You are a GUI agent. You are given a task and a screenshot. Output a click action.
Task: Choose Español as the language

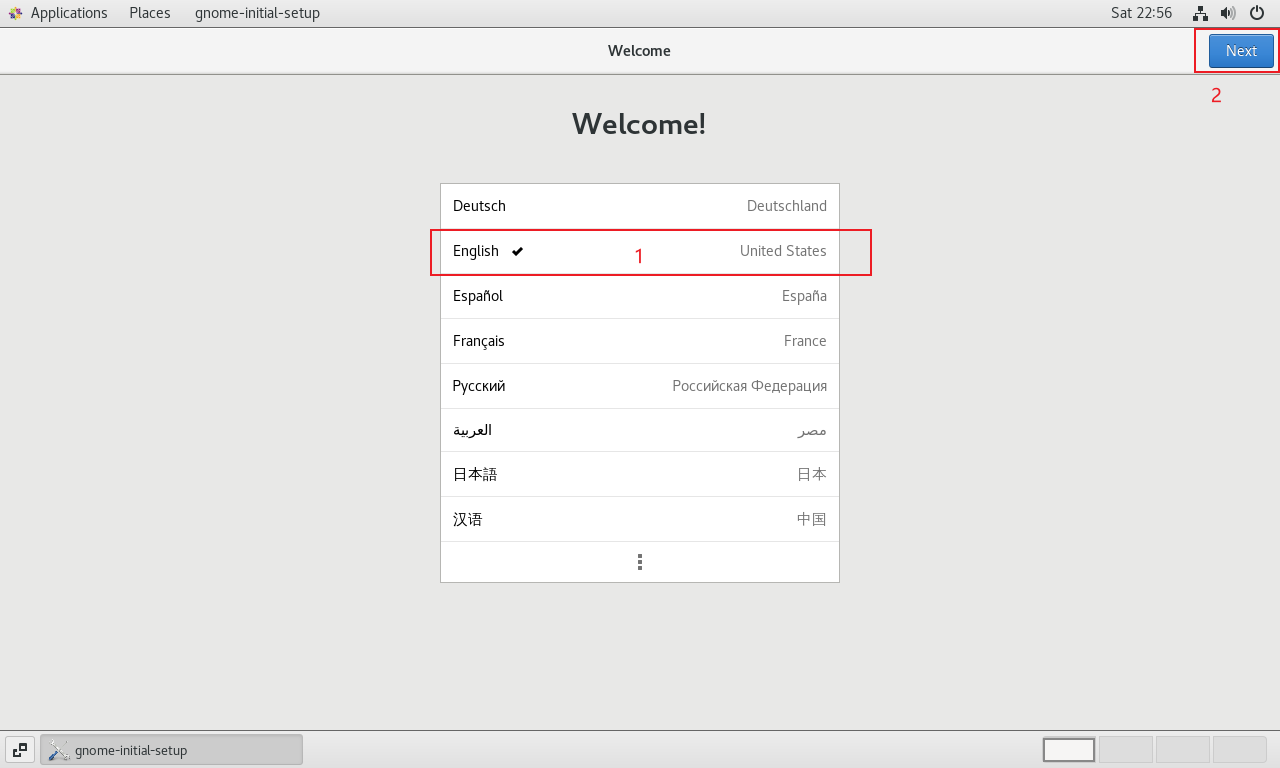639,296
